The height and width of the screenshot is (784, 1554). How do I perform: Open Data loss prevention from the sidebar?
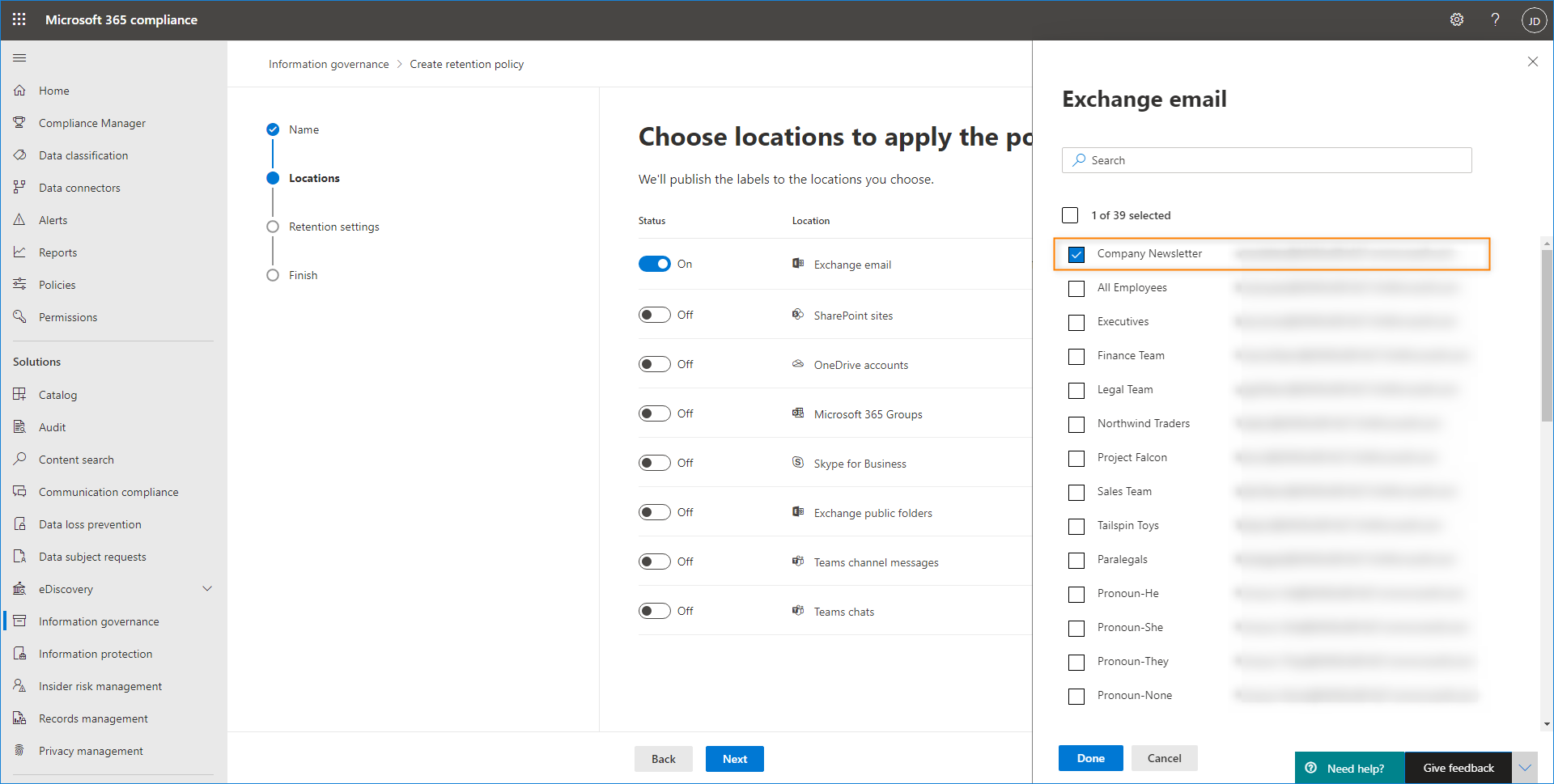click(x=88, y=523)
